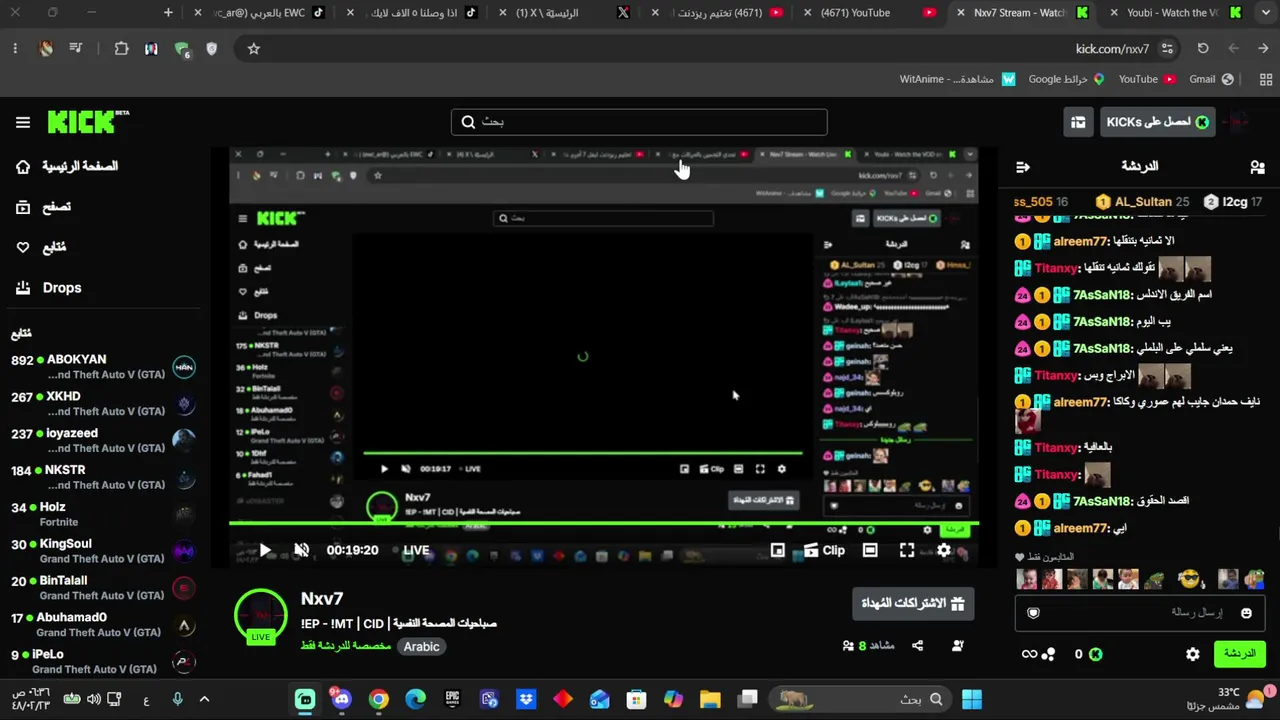Click the Kick search field
This screenshot has height=720, width=1280.
639,122
